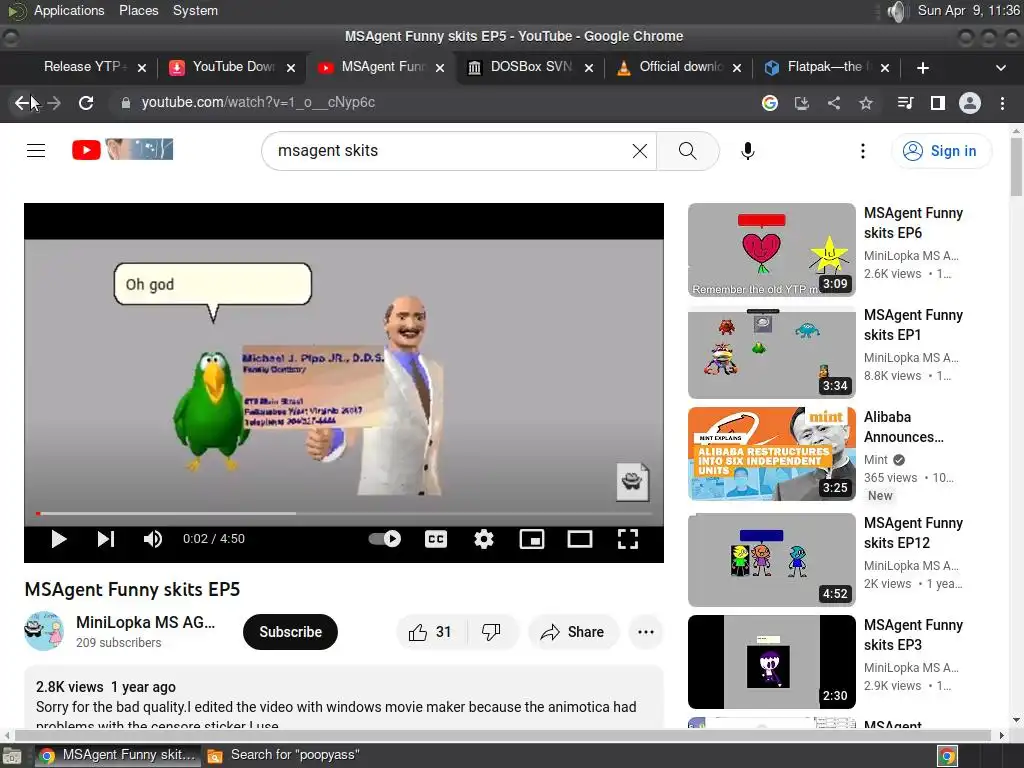
Task: Like the video with thumbs up
Action: pos(430,632)
